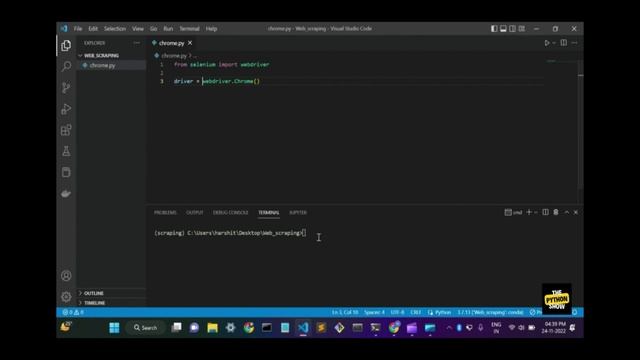Viewport: 640px width, 360px height.
Task: Select the chrome.py editor tab
Action: tap(171, 43)
